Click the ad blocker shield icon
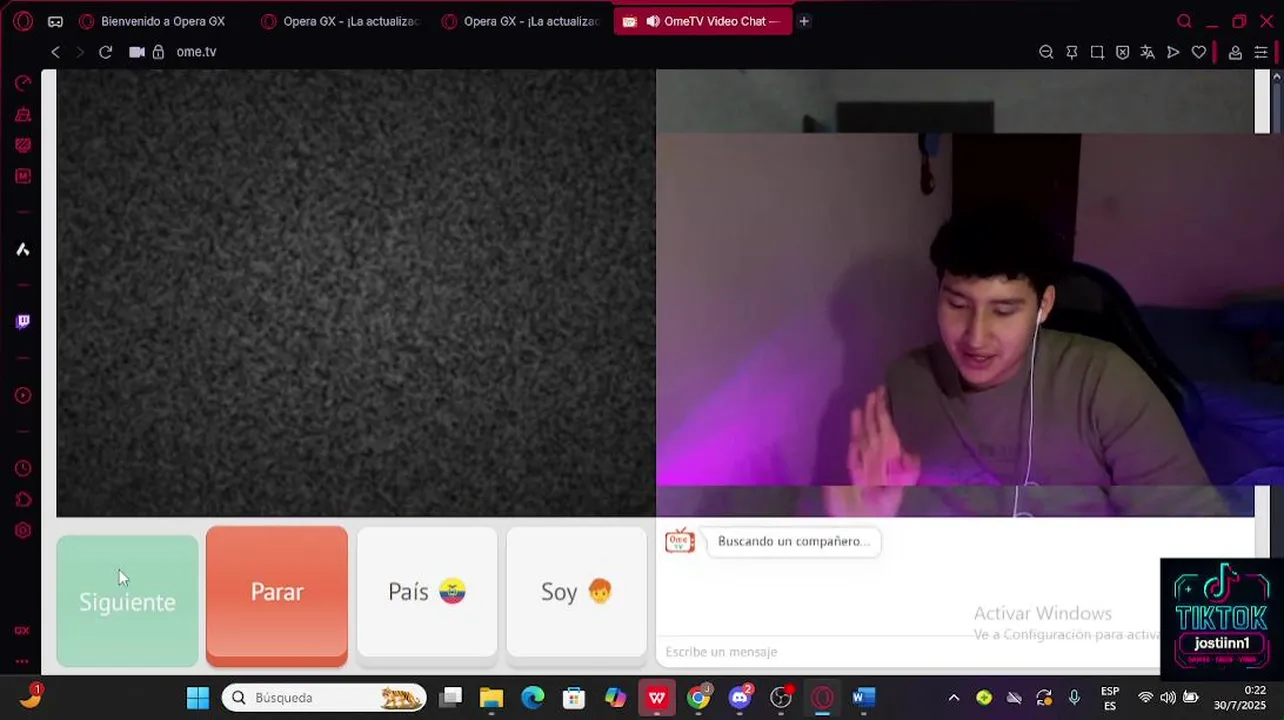This screenshot has width=1284, height=720. coord(1122,52)
